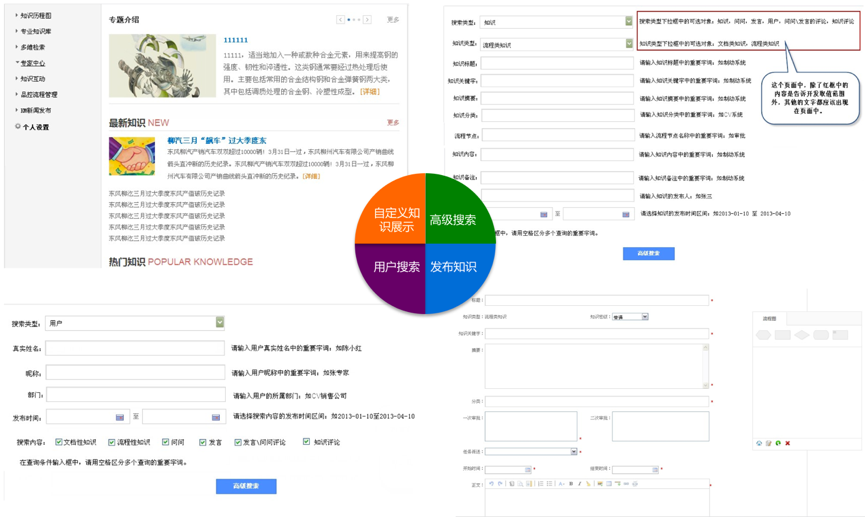Uncheck the 发言 checkbox
865x517 pixels.
203,441
